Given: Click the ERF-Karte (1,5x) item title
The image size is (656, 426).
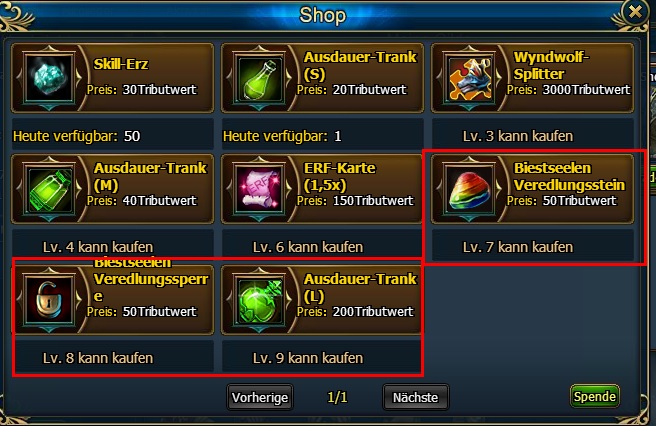Looking at the screenshot, I should pos(339,176).
